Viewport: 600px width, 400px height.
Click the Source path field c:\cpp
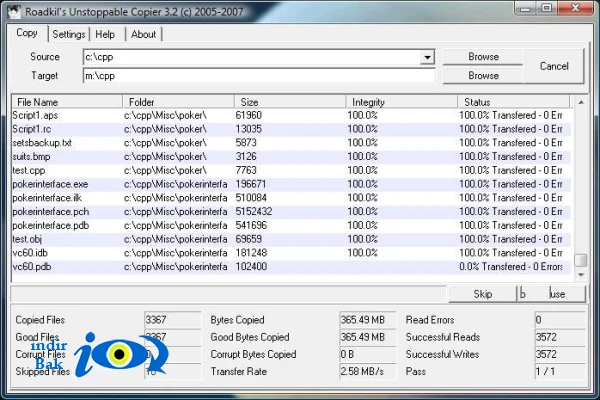[252, 57]
